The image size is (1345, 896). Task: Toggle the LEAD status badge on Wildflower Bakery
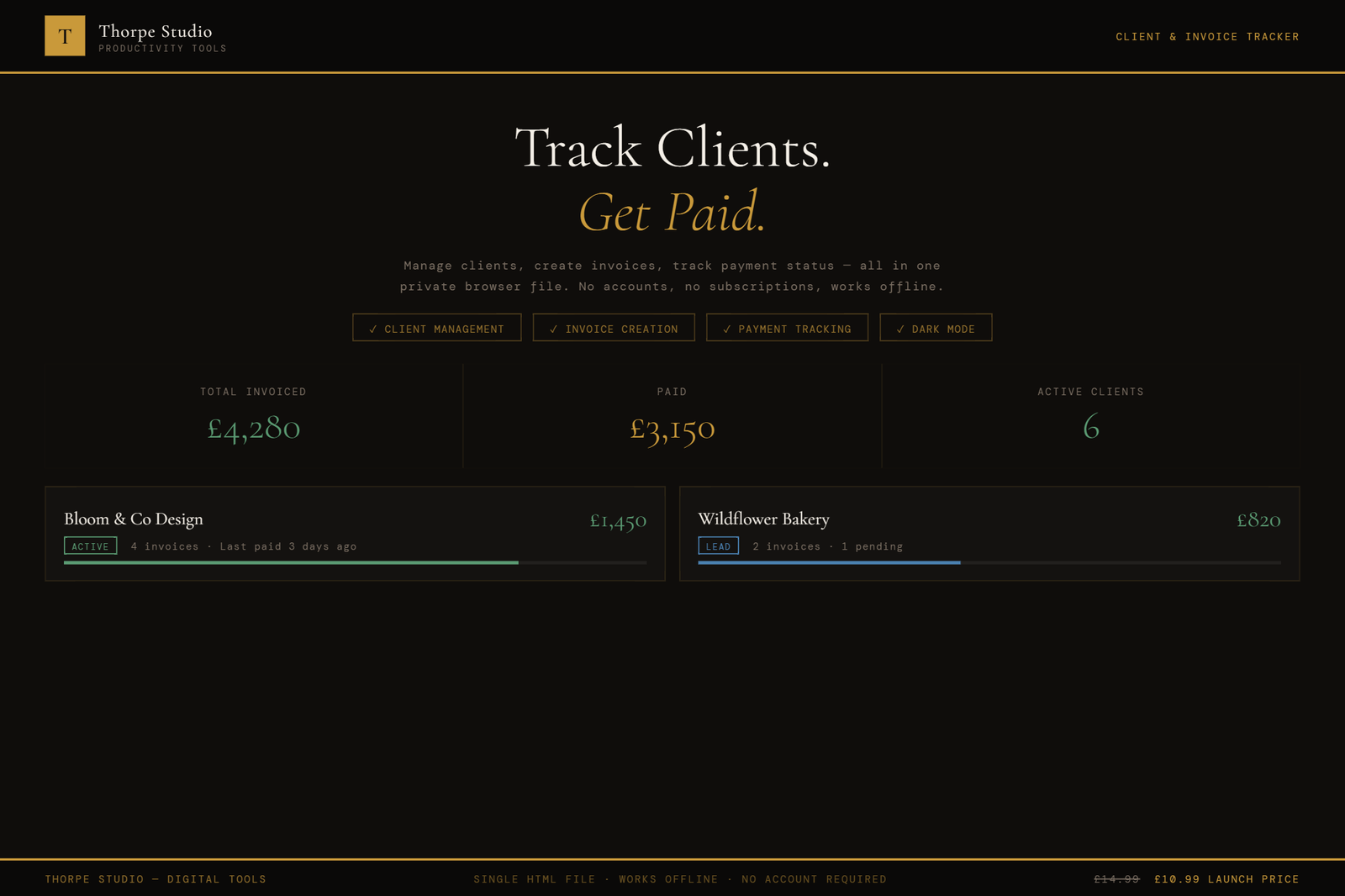(x=719, y=546)
